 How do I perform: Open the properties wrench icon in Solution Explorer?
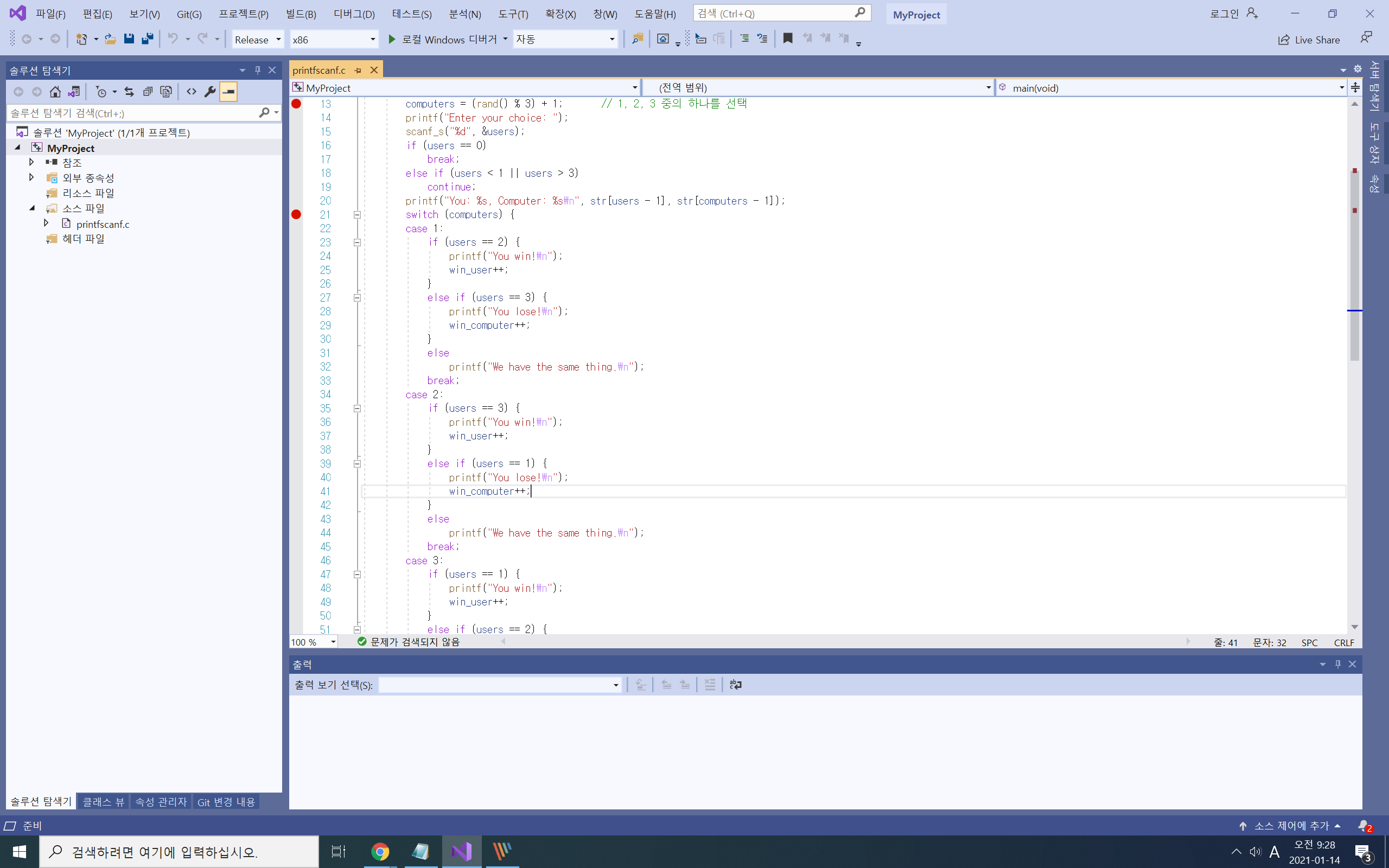coord(210,92)
